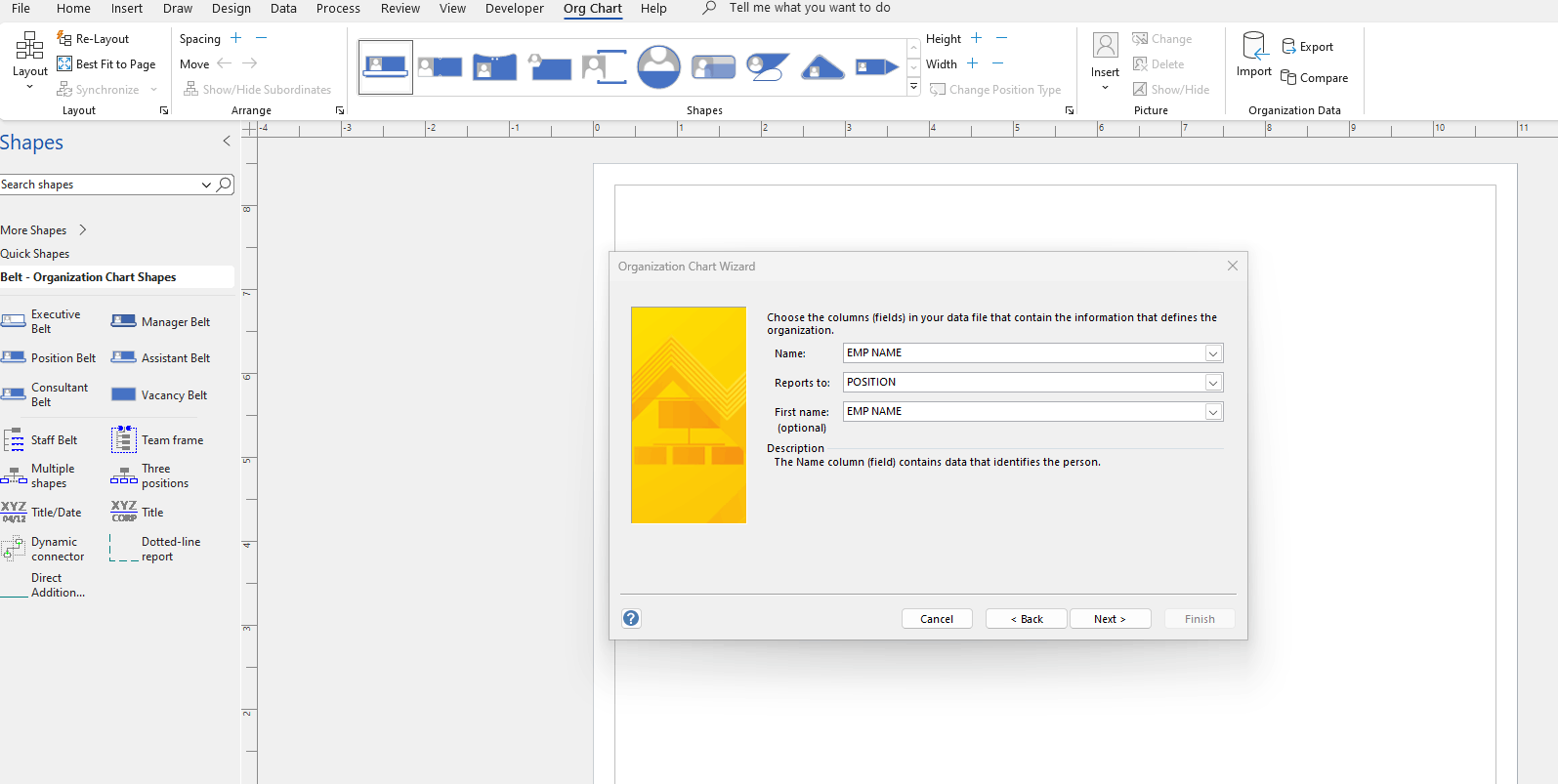Click the Export icon
Screen dimensions: 1558x784
(1288, 46)
